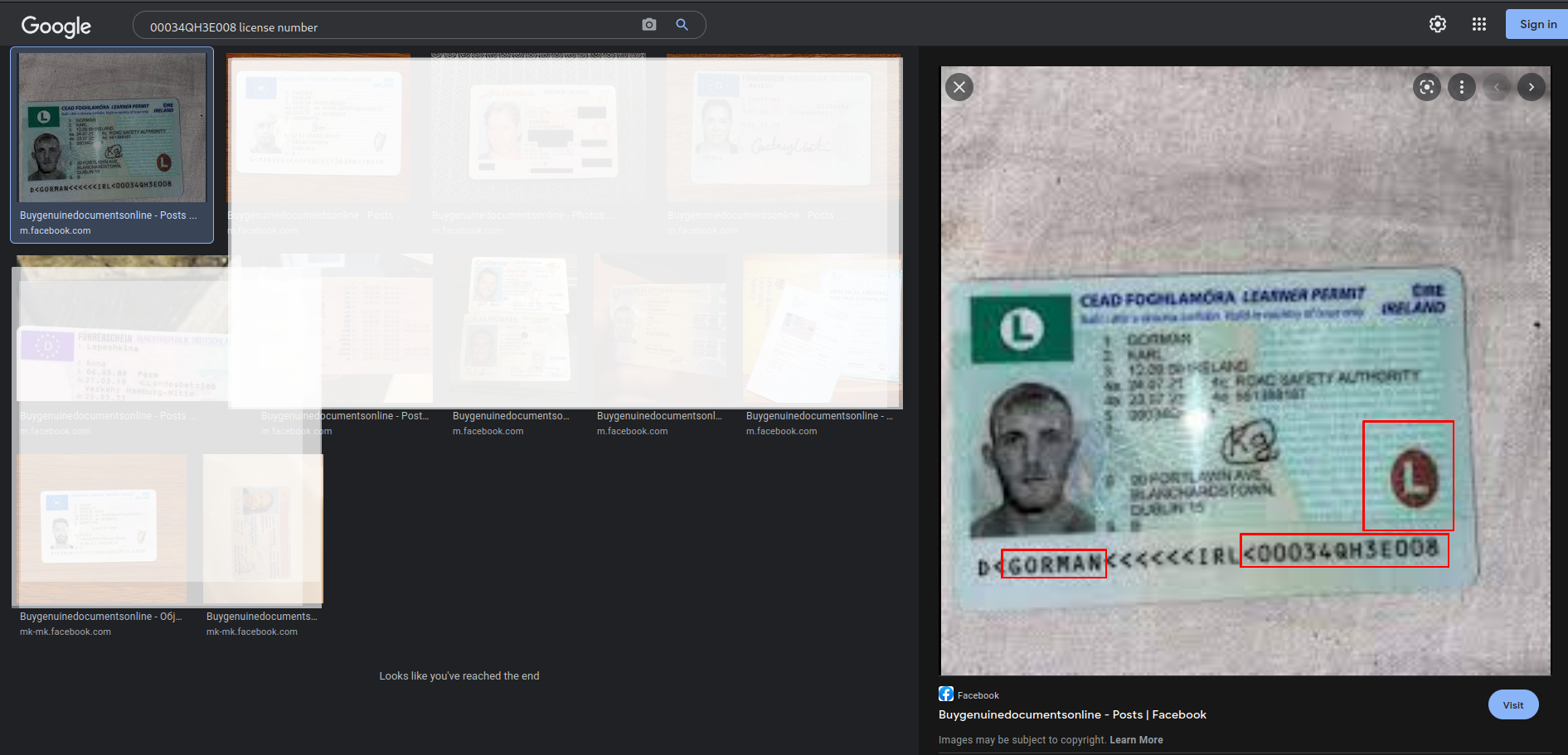Click the Sign in button

click(1537, 24)
